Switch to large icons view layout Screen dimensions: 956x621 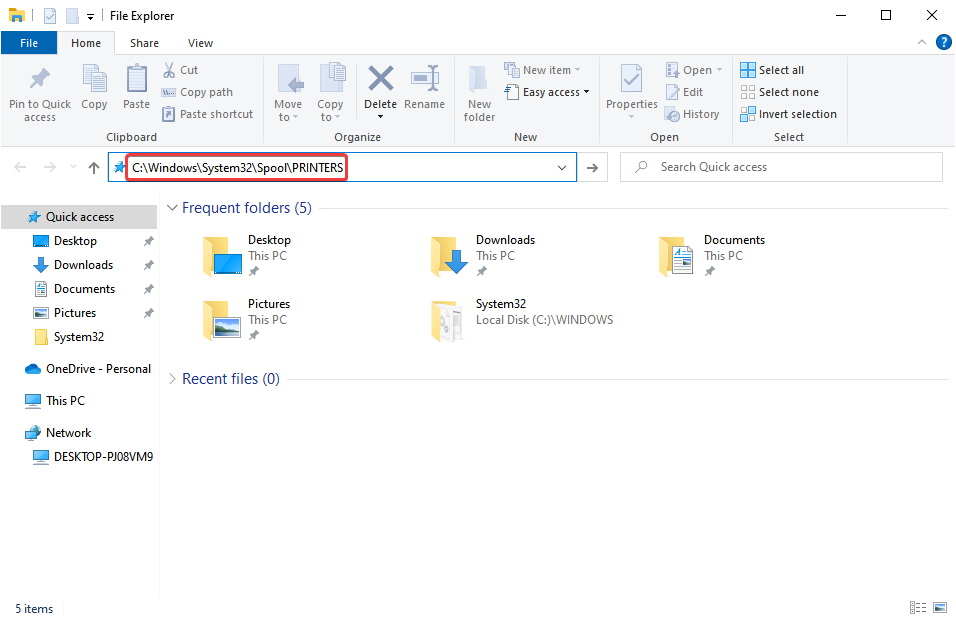(x=940, y=608)
